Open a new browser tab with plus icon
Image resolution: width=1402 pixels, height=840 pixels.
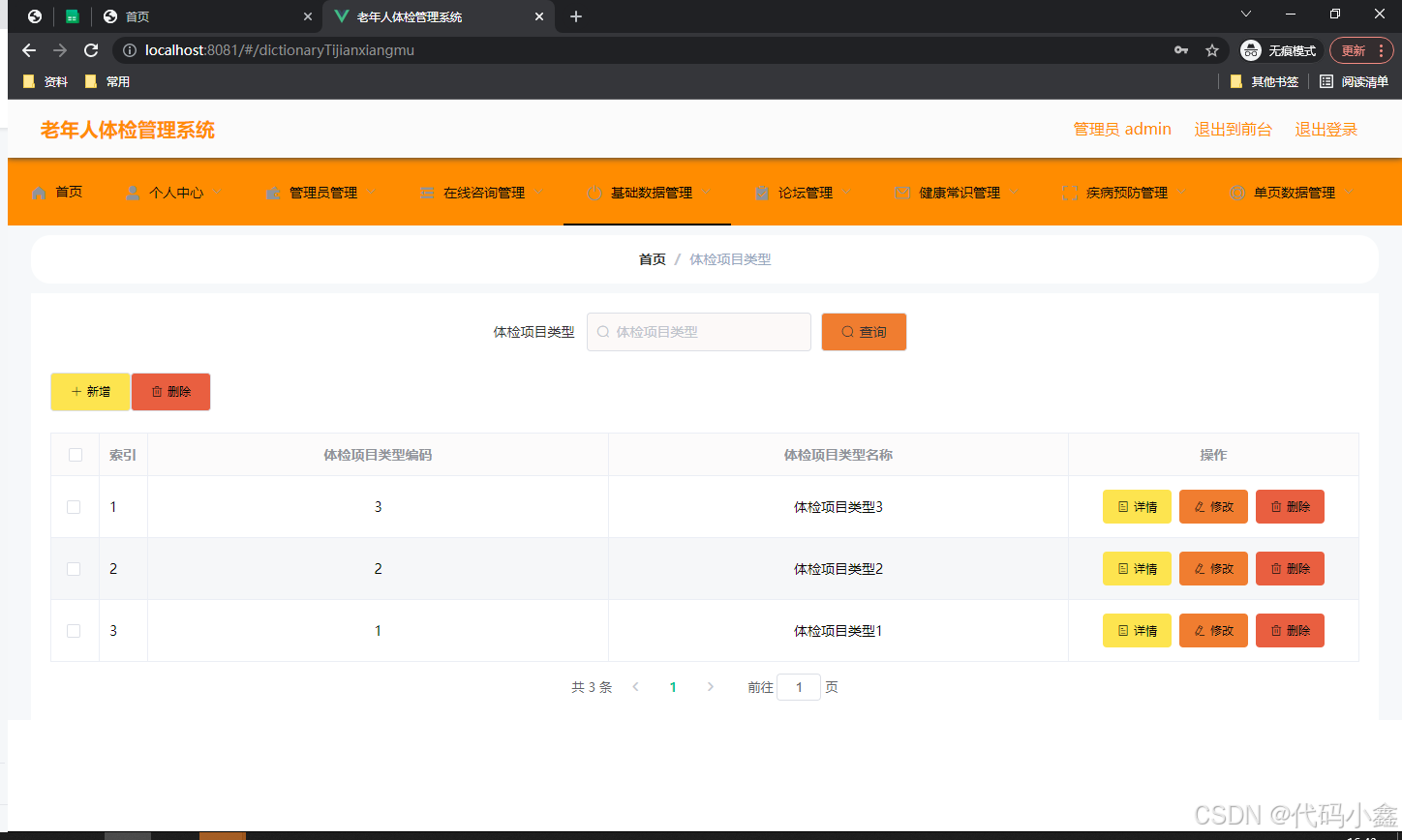576,16
